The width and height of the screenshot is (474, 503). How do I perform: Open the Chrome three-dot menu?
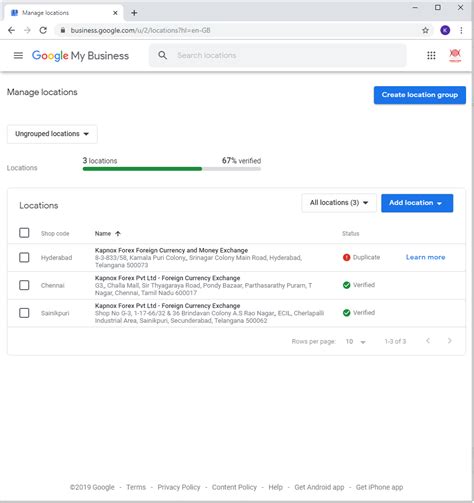(x=461, y=30)
